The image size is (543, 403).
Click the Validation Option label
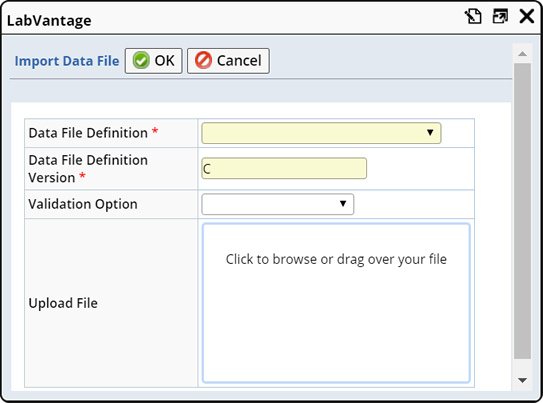click(x=83, y=204)
